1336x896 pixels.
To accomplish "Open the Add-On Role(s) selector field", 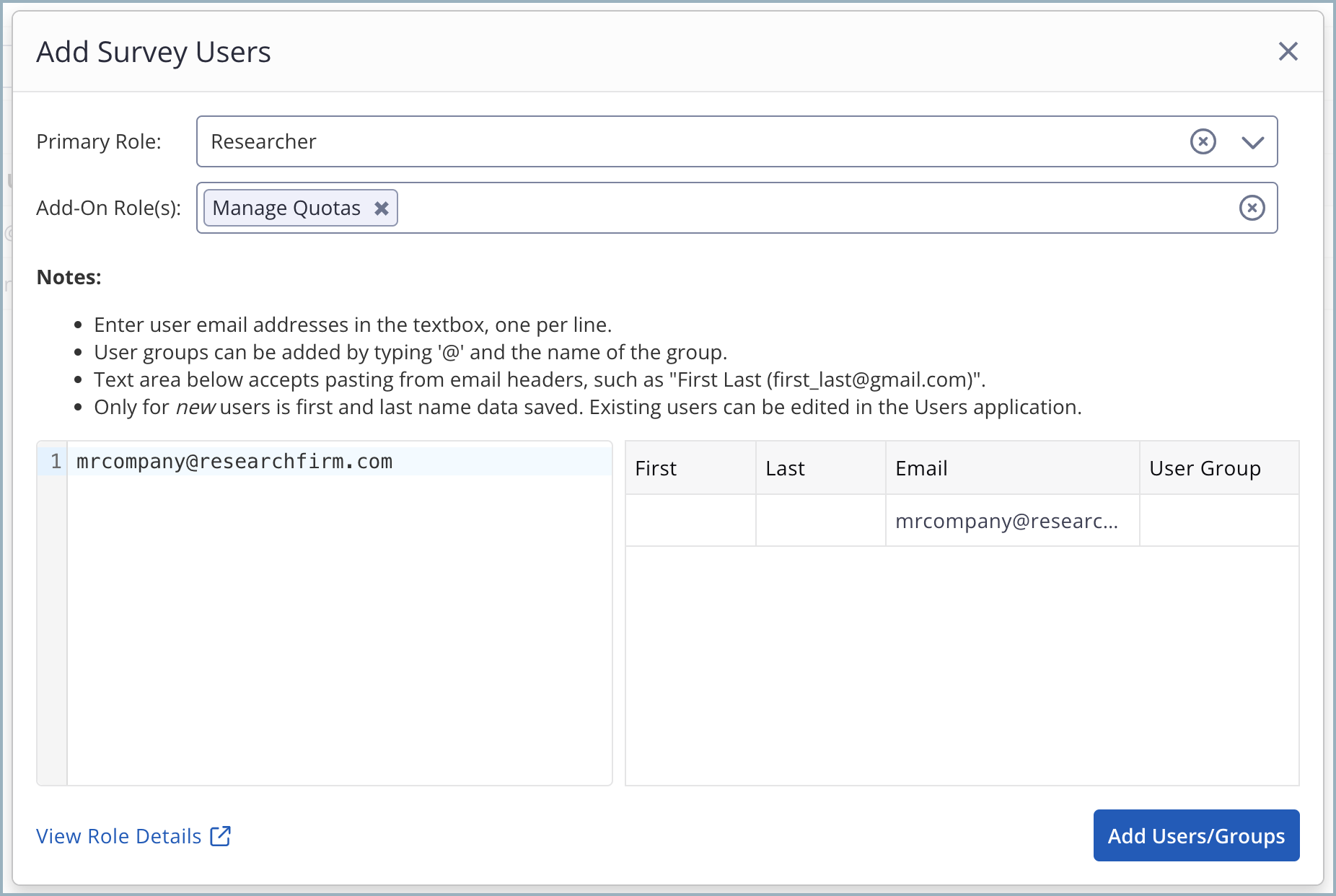I will (794, 208).
